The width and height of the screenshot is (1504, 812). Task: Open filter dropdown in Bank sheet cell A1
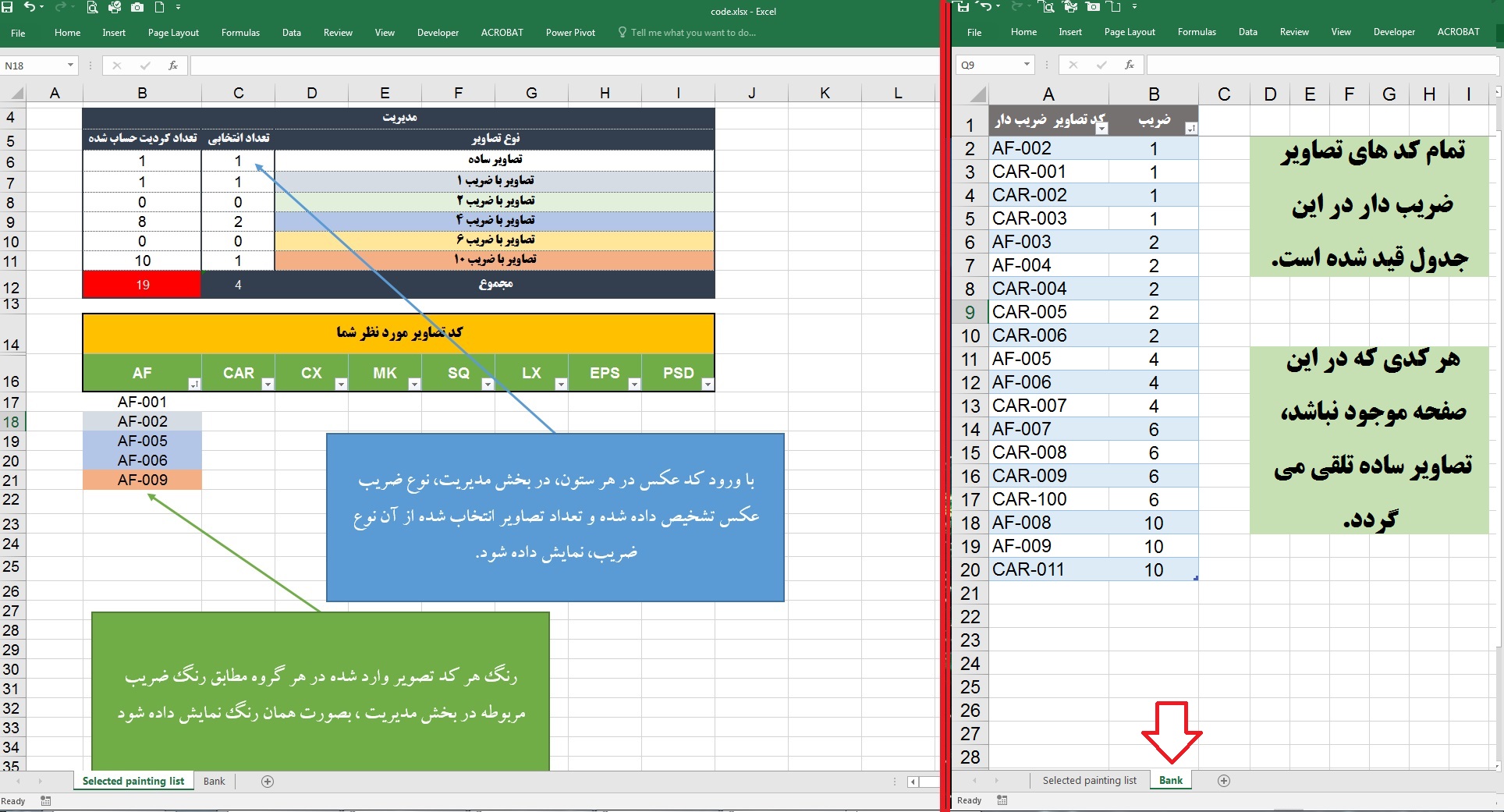tap(1101, 129)
